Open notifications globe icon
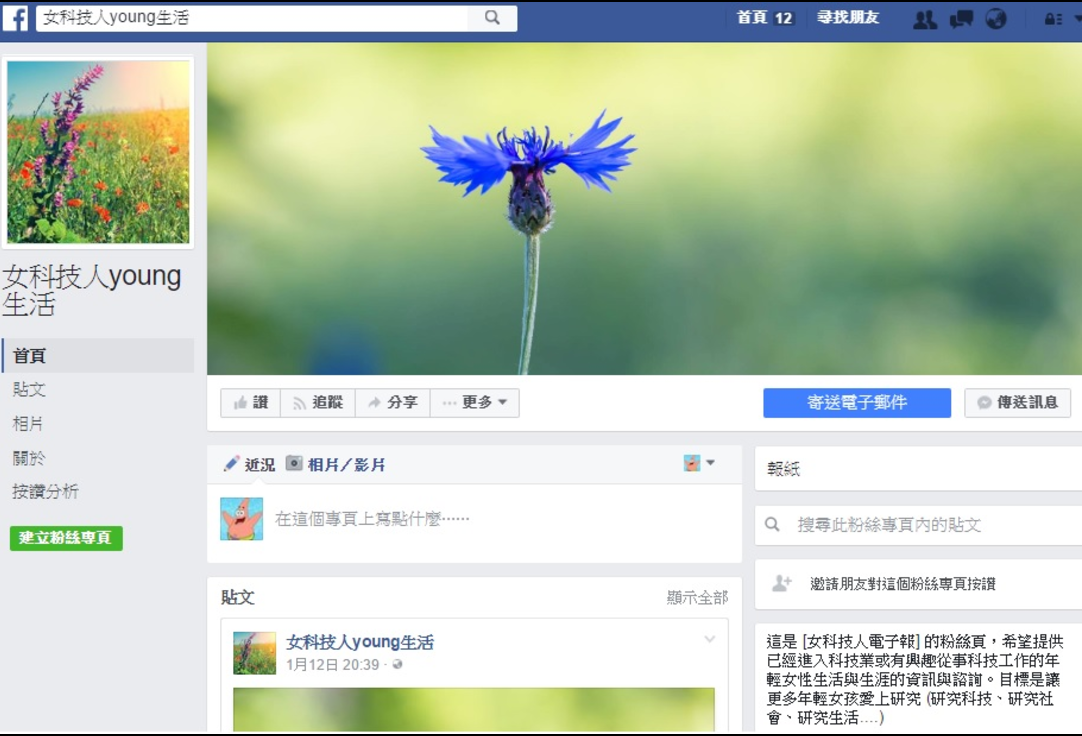 (996, 19)
